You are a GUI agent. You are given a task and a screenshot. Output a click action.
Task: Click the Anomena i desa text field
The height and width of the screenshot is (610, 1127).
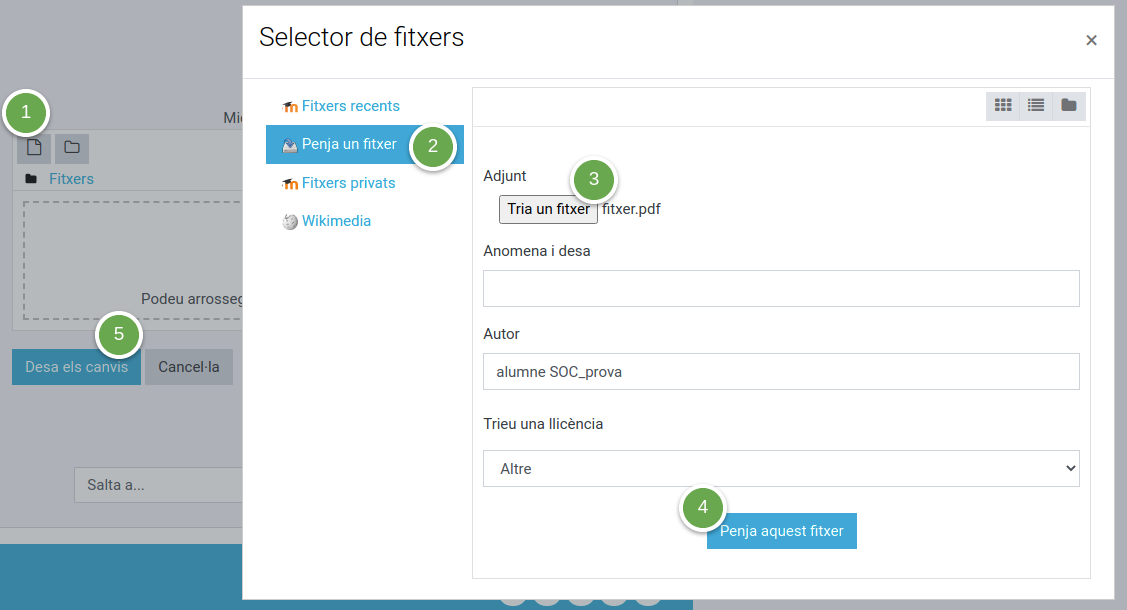(x=781, y=288)
